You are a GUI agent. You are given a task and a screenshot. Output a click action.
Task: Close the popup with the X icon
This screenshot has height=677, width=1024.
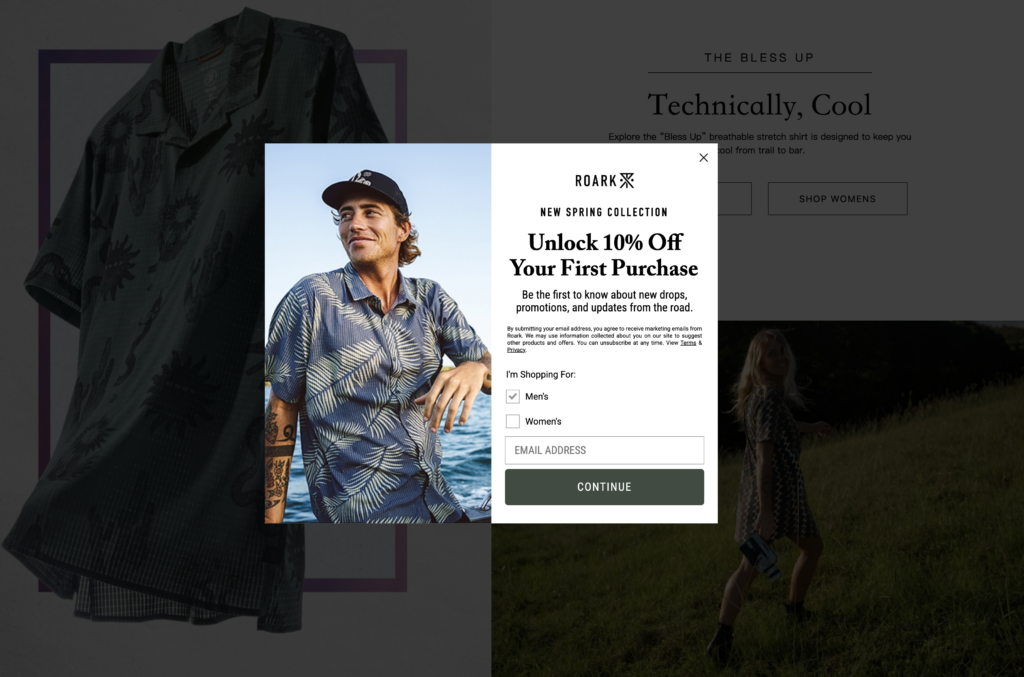[x=703, y=157]
